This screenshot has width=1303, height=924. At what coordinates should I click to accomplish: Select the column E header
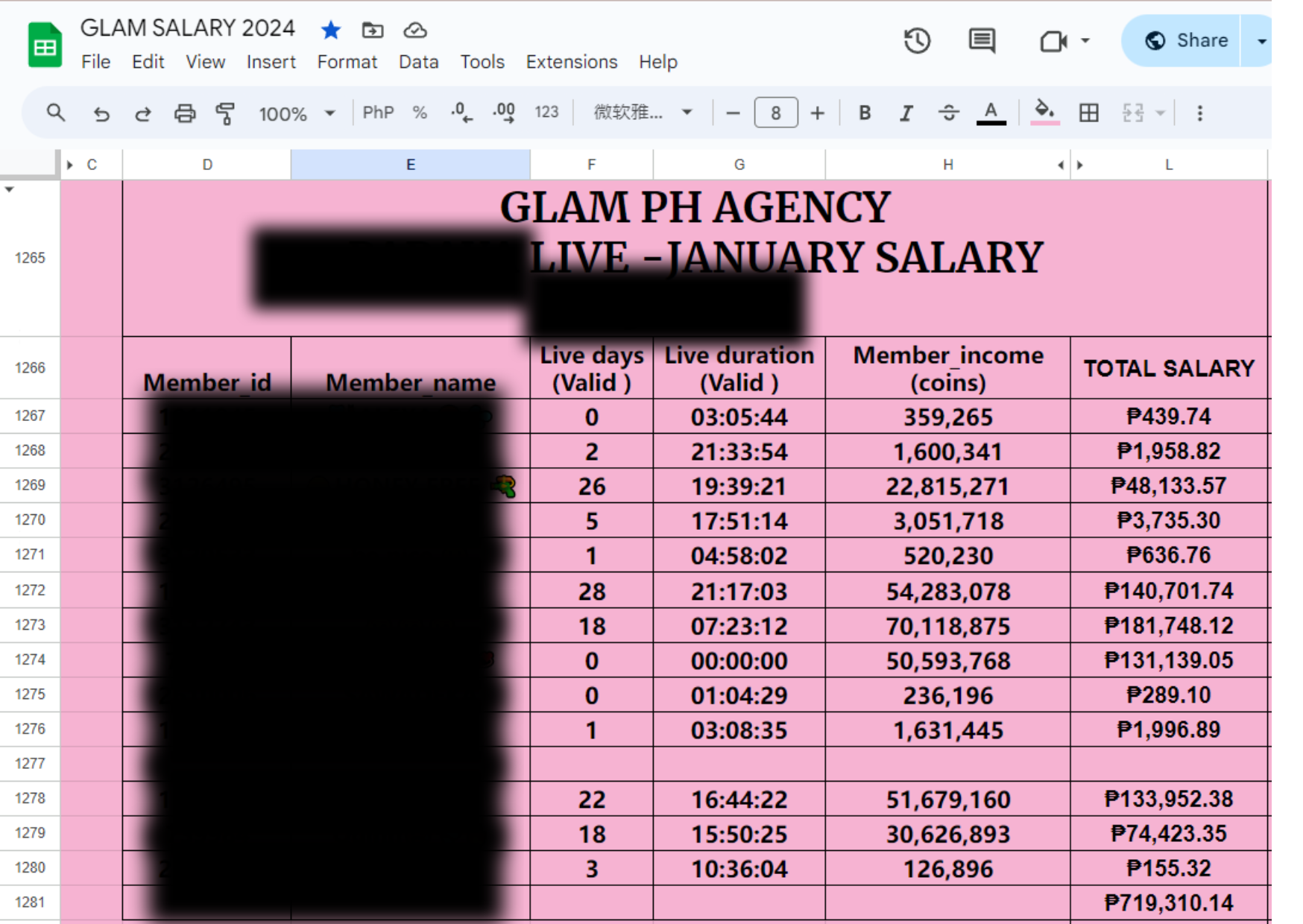pyautogui.click(x=411, y=165)
